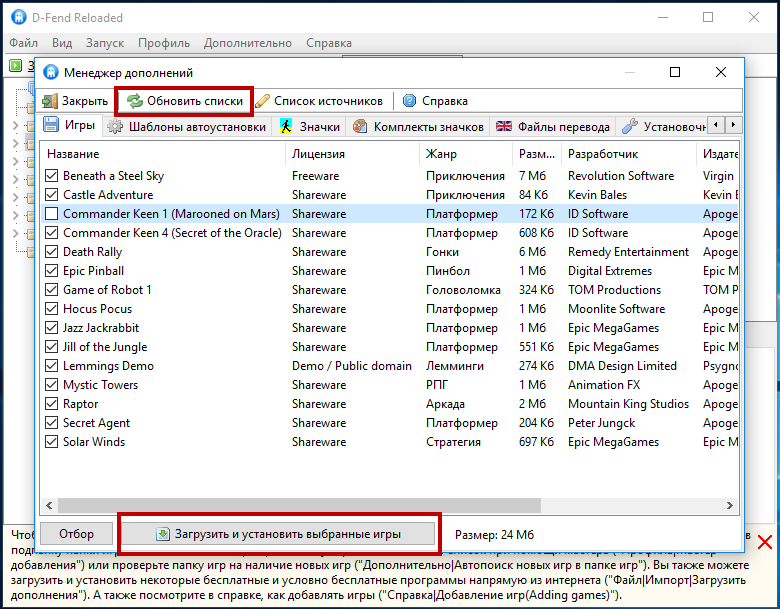Click the D-Fend Reloaded app icon in title bar

coord(19,17)
